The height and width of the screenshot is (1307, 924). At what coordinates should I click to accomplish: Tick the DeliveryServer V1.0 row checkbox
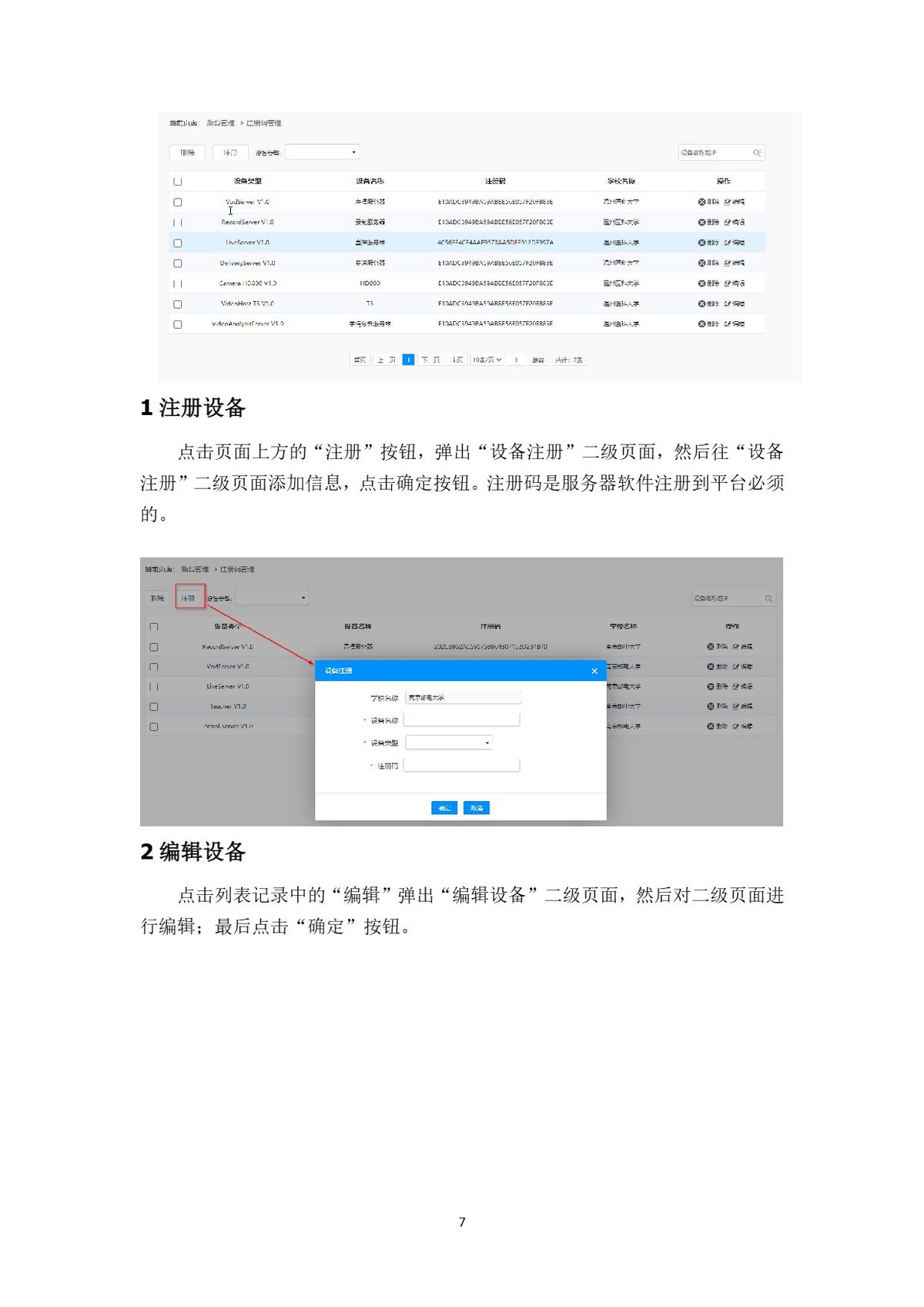(x=178, y=263)
